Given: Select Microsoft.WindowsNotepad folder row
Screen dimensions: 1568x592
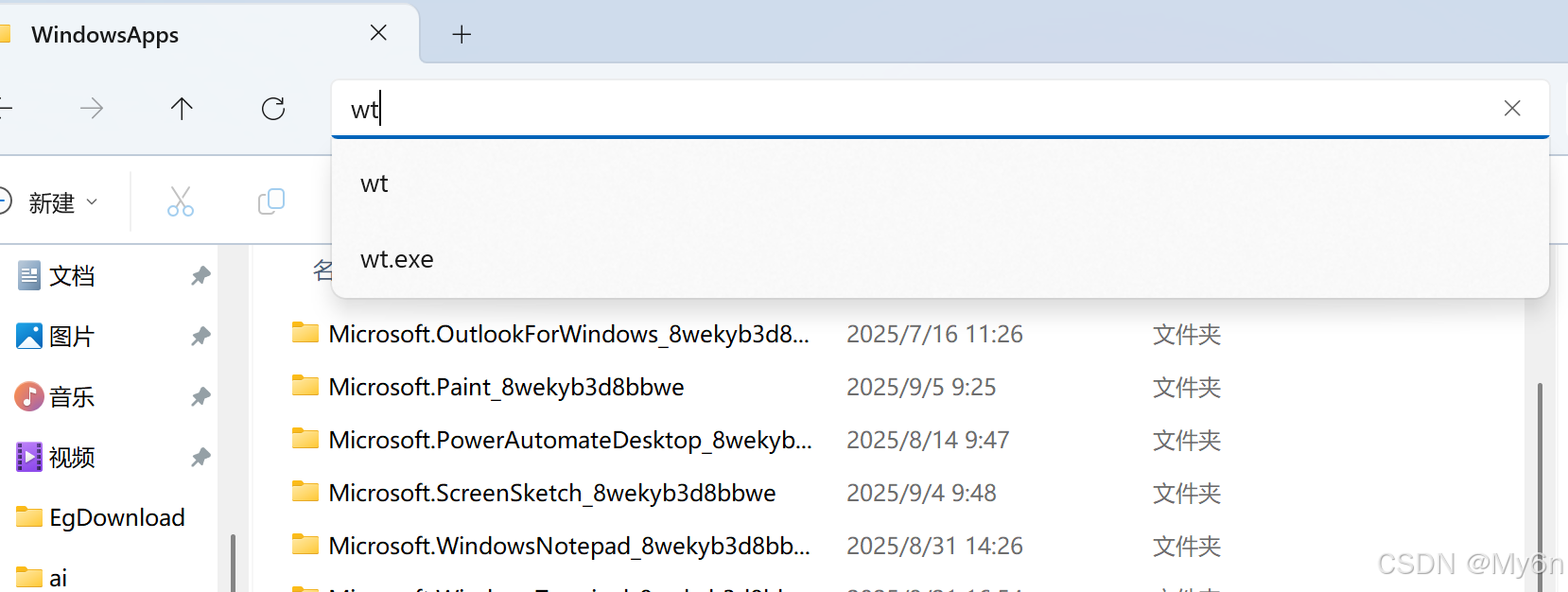Looking at the screenshot, I should point(757,546).
